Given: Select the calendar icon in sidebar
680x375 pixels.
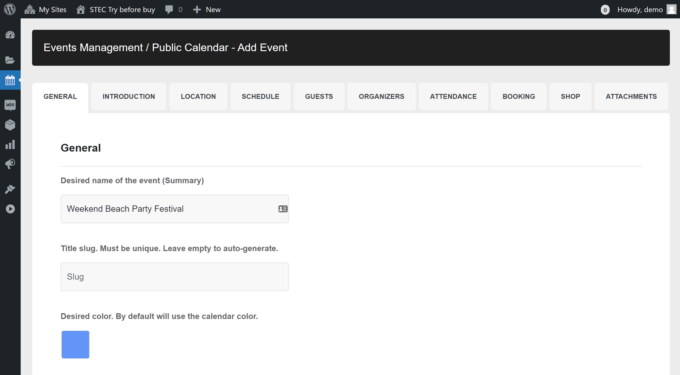Looking at the screenshot, I should tap(10, 80).
